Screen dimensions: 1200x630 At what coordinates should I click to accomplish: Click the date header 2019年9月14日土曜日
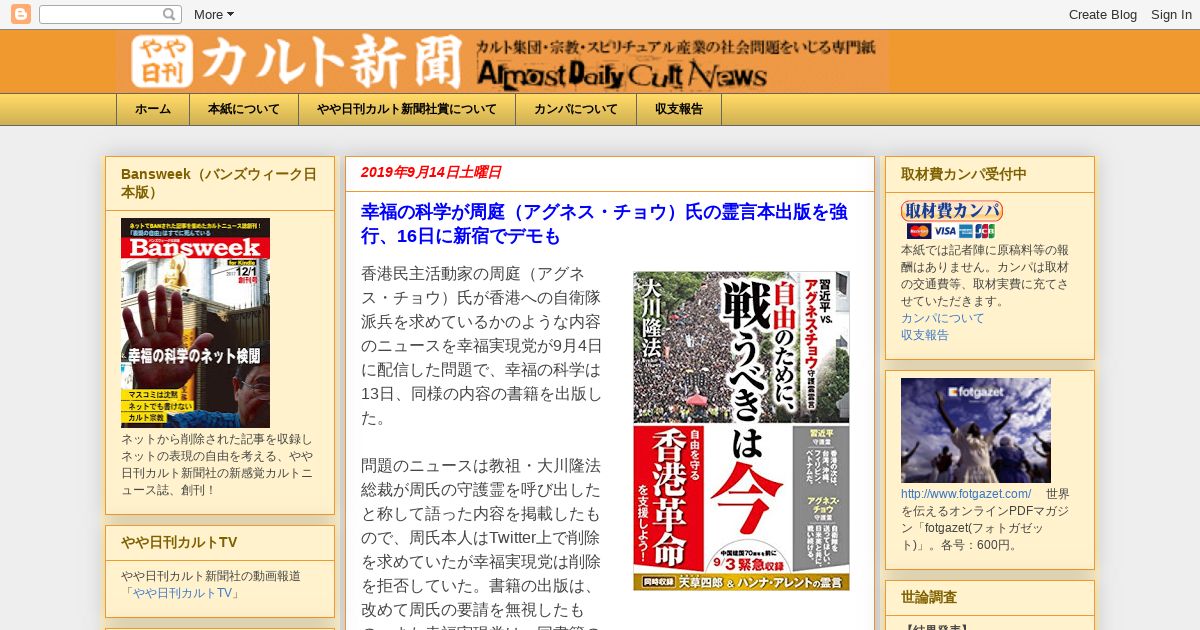tap(431, 172)
